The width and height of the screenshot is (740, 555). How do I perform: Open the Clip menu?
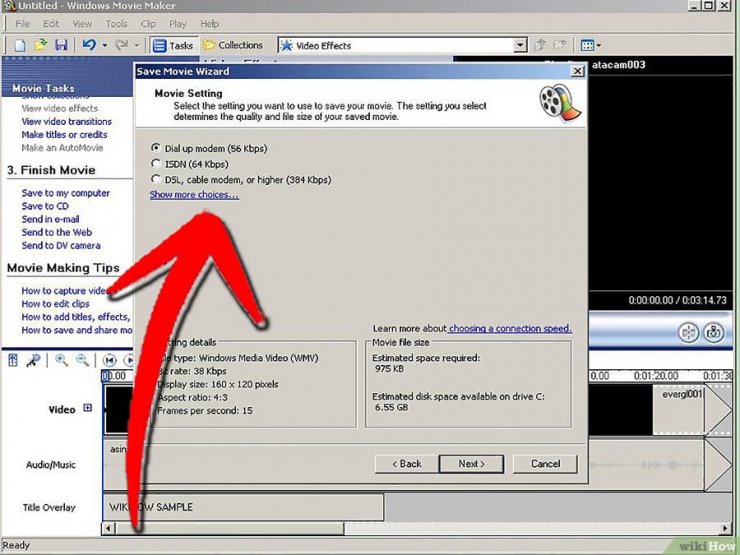[x=148, y=24]
